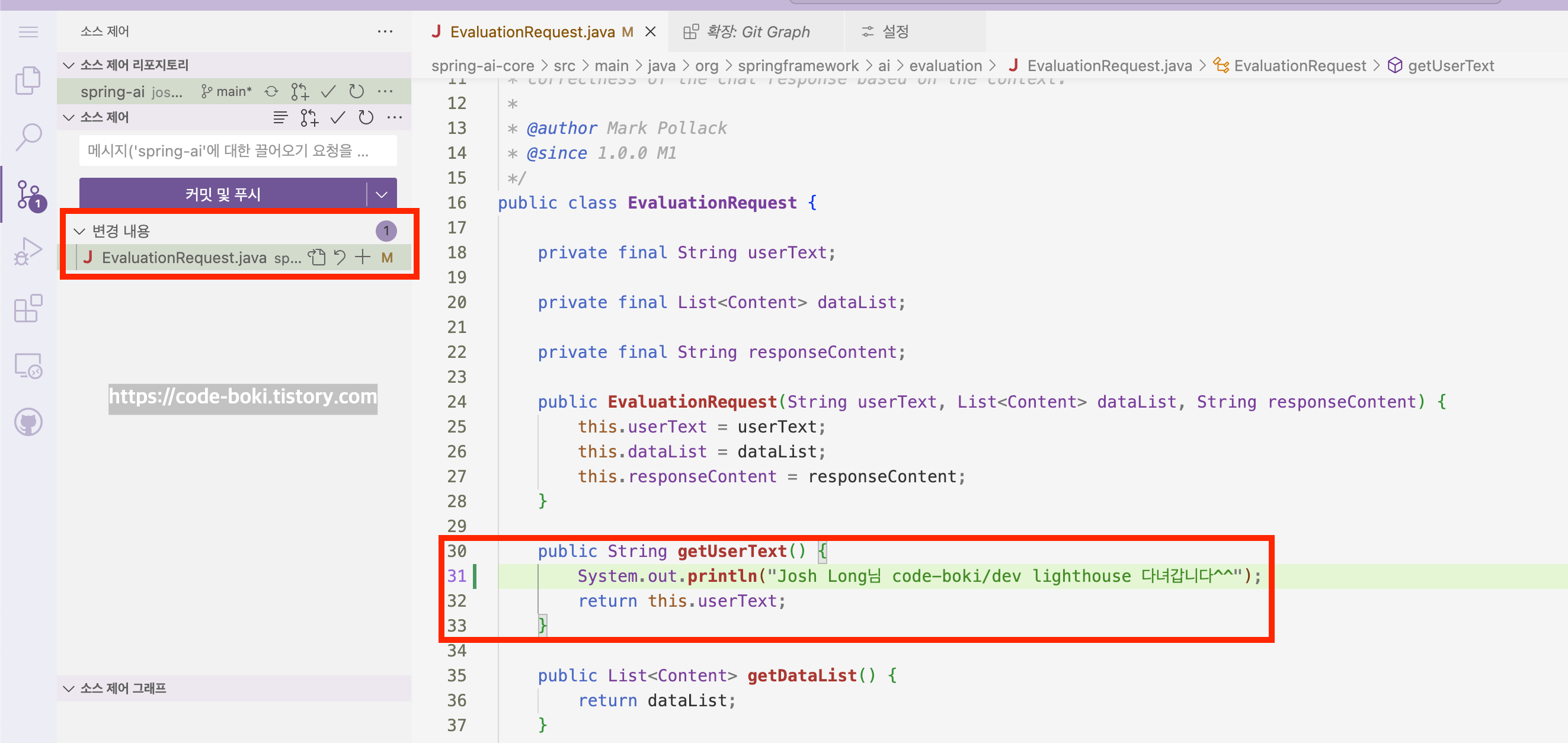Click the refresh icon in the spring-ai repository row
The image size is (1568, 743).
pyautogui.click(x=356, y=91)
